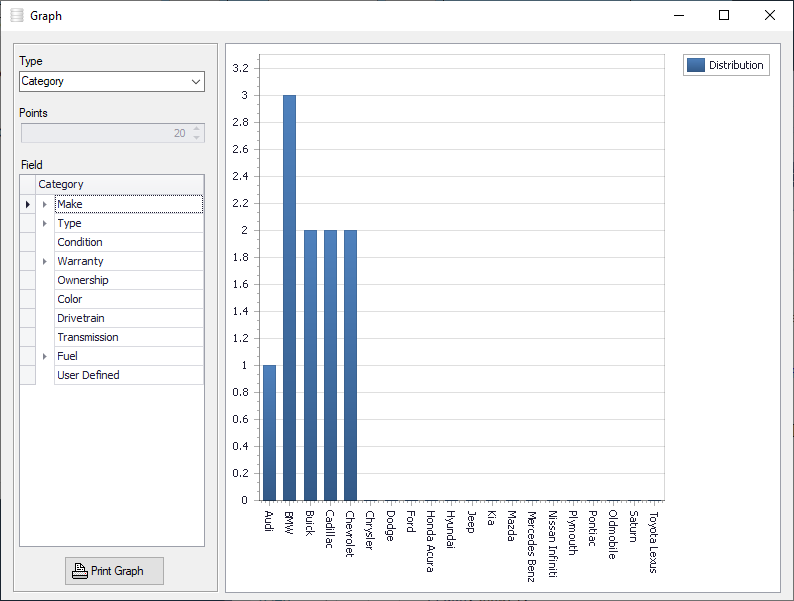Image resolution: width=794 pixels, height=601 pixels.
Task: Click the row selector arrow beside Make
Action: tap(28, 204)
